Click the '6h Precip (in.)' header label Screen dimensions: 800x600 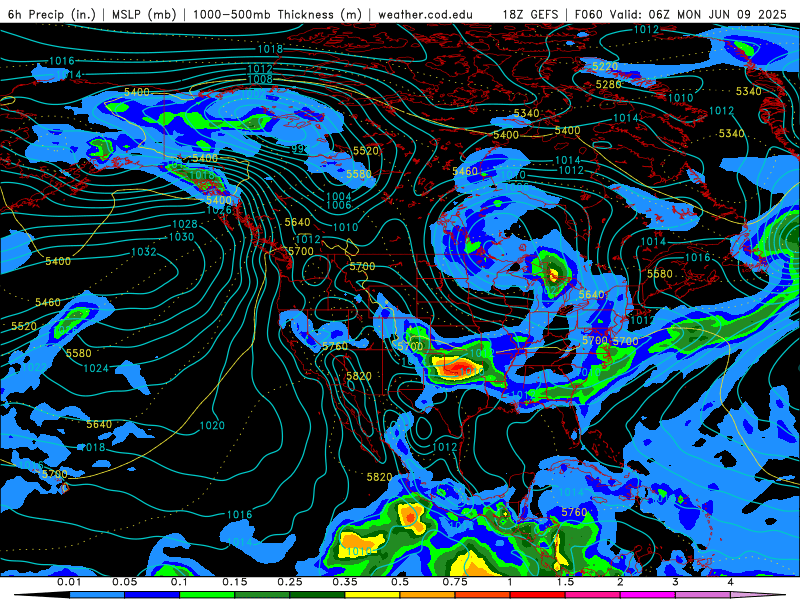[52, 14]
